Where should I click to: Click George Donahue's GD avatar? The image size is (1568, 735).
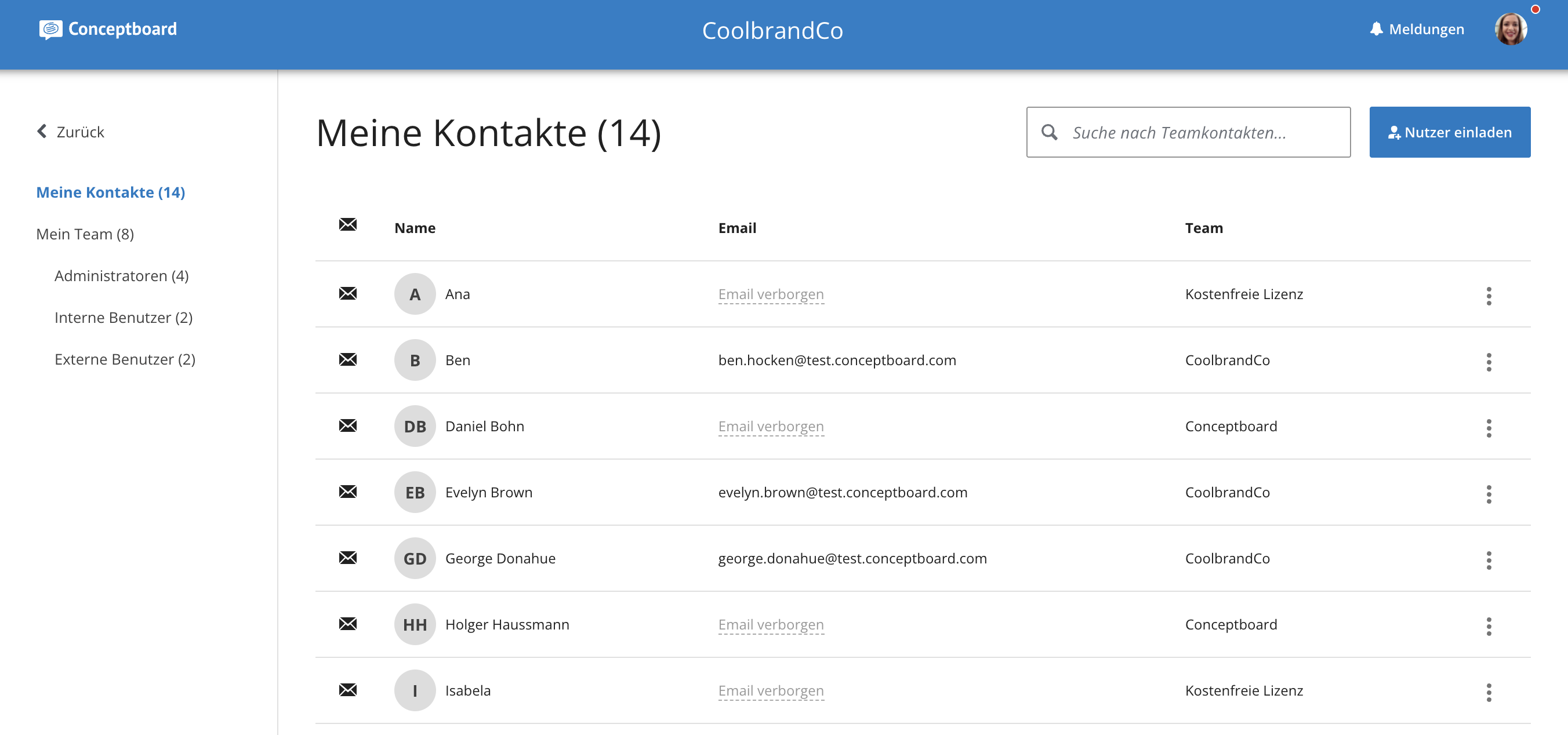coord(415,559)
